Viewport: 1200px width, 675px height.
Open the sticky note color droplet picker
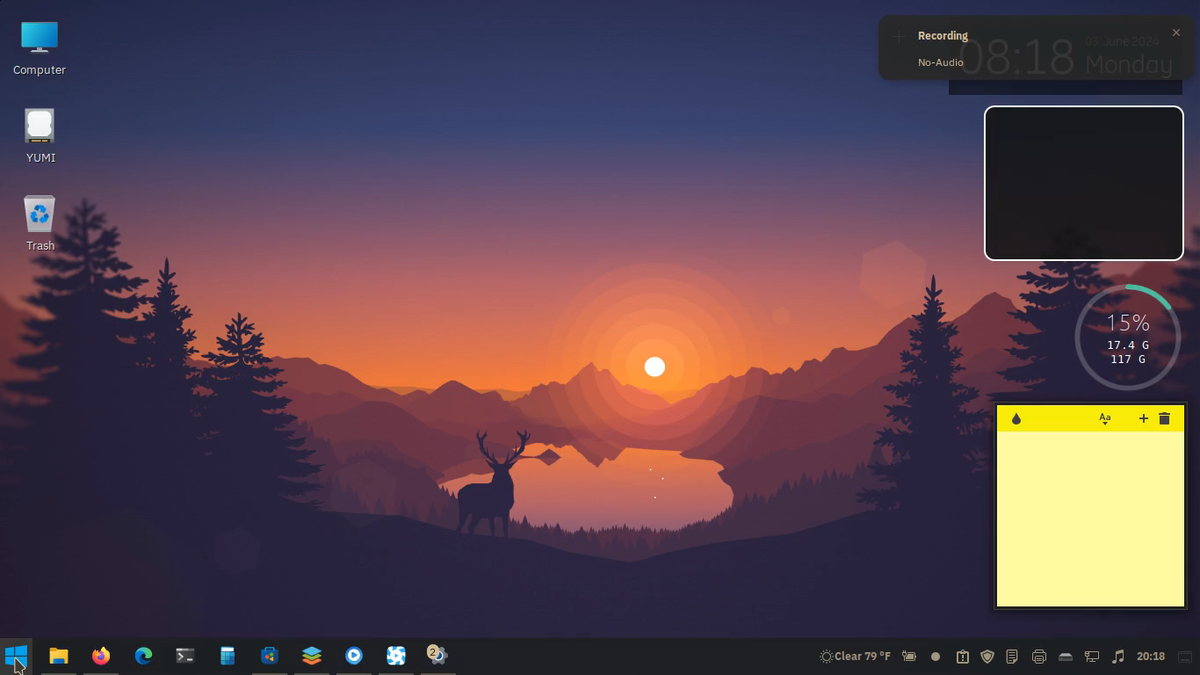1015,419
